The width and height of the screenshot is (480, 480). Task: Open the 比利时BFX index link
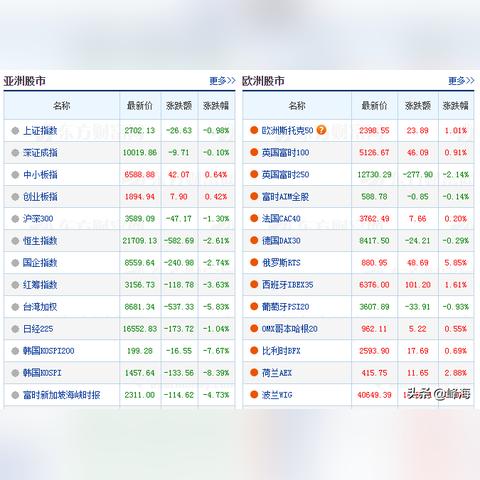point(281,351)
